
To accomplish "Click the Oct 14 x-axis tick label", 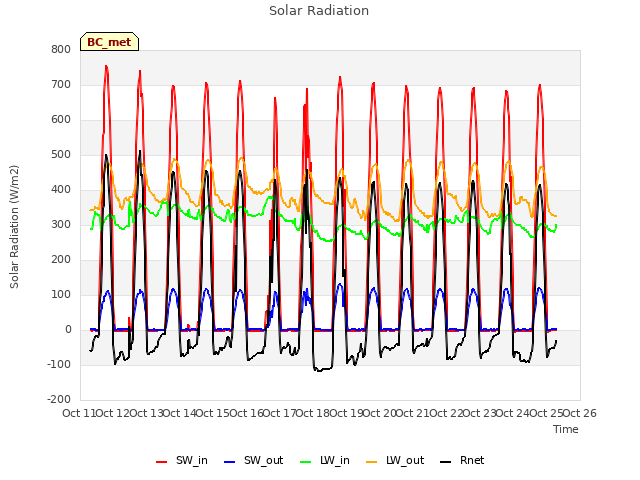I will pos(179,413).
